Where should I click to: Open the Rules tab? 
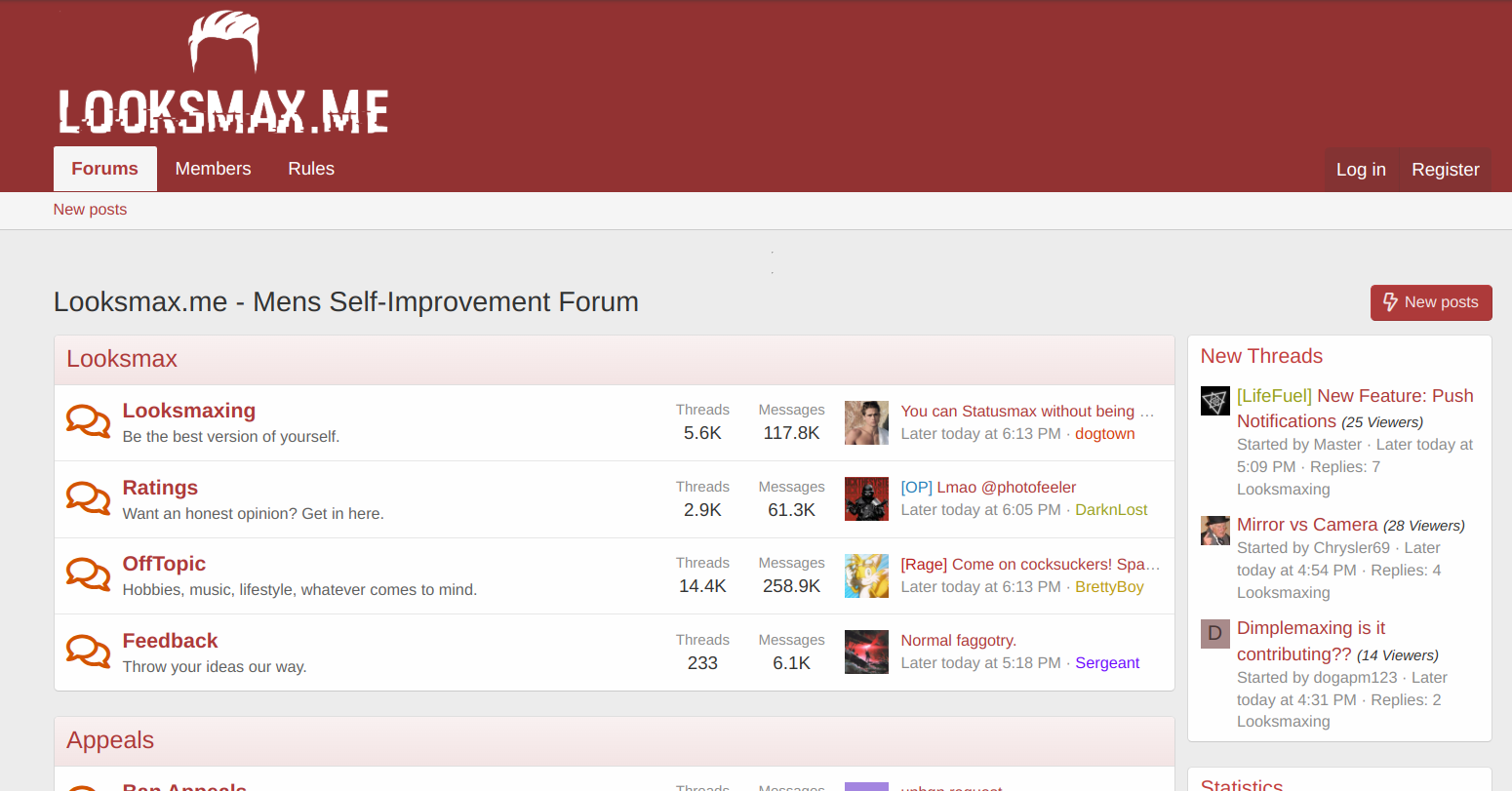pyautogui.click(x=311, y=169)
